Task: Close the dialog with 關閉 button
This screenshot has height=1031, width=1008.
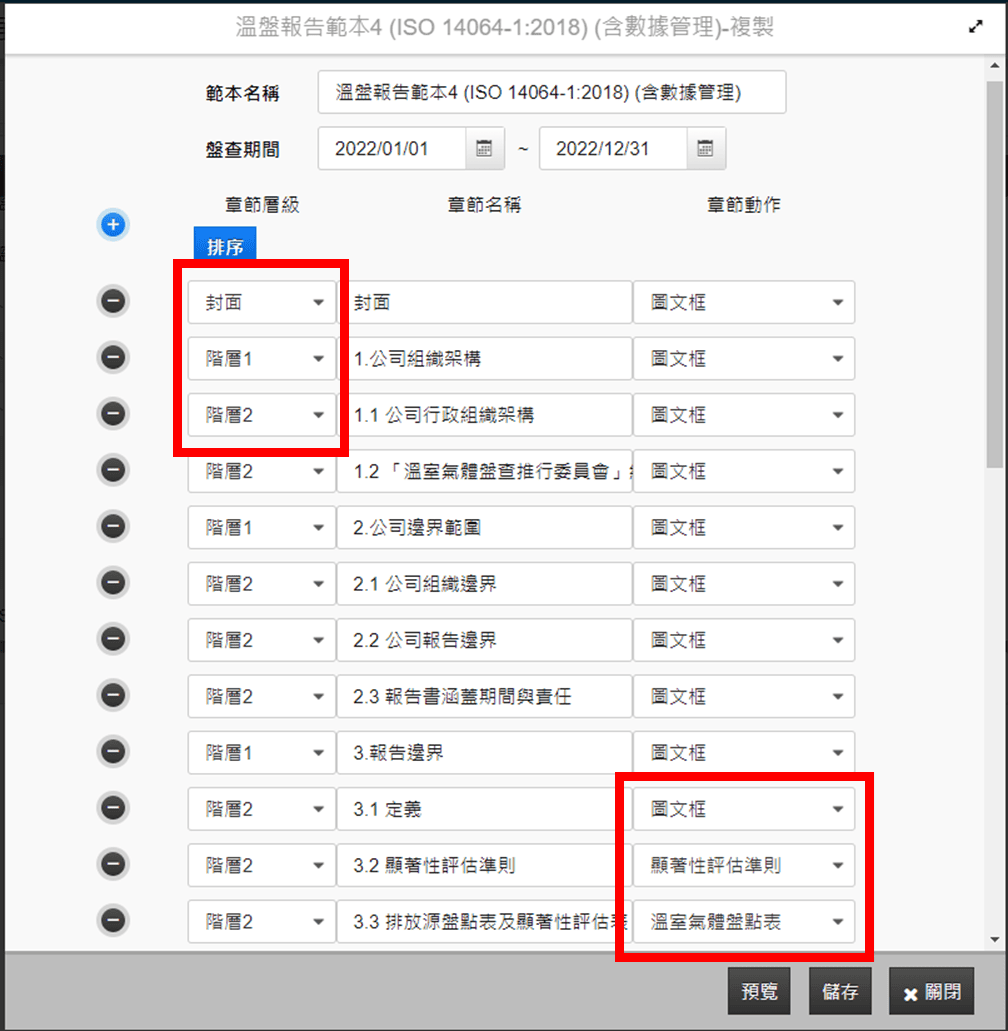Action: (x=931, y=992)
